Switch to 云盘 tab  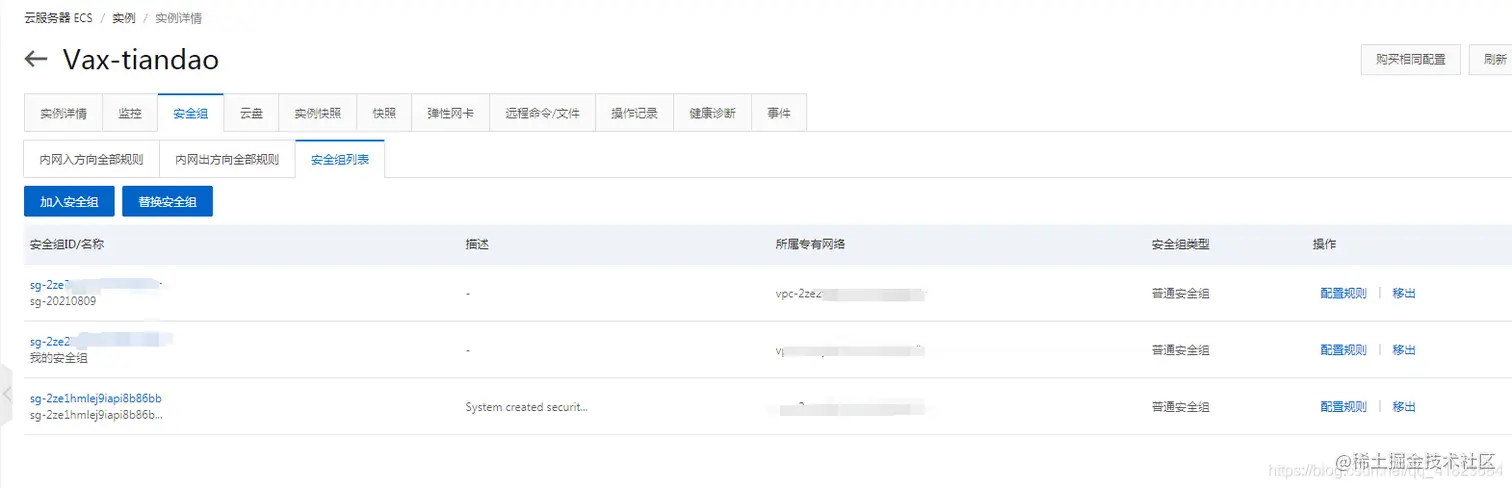(251, 113)
